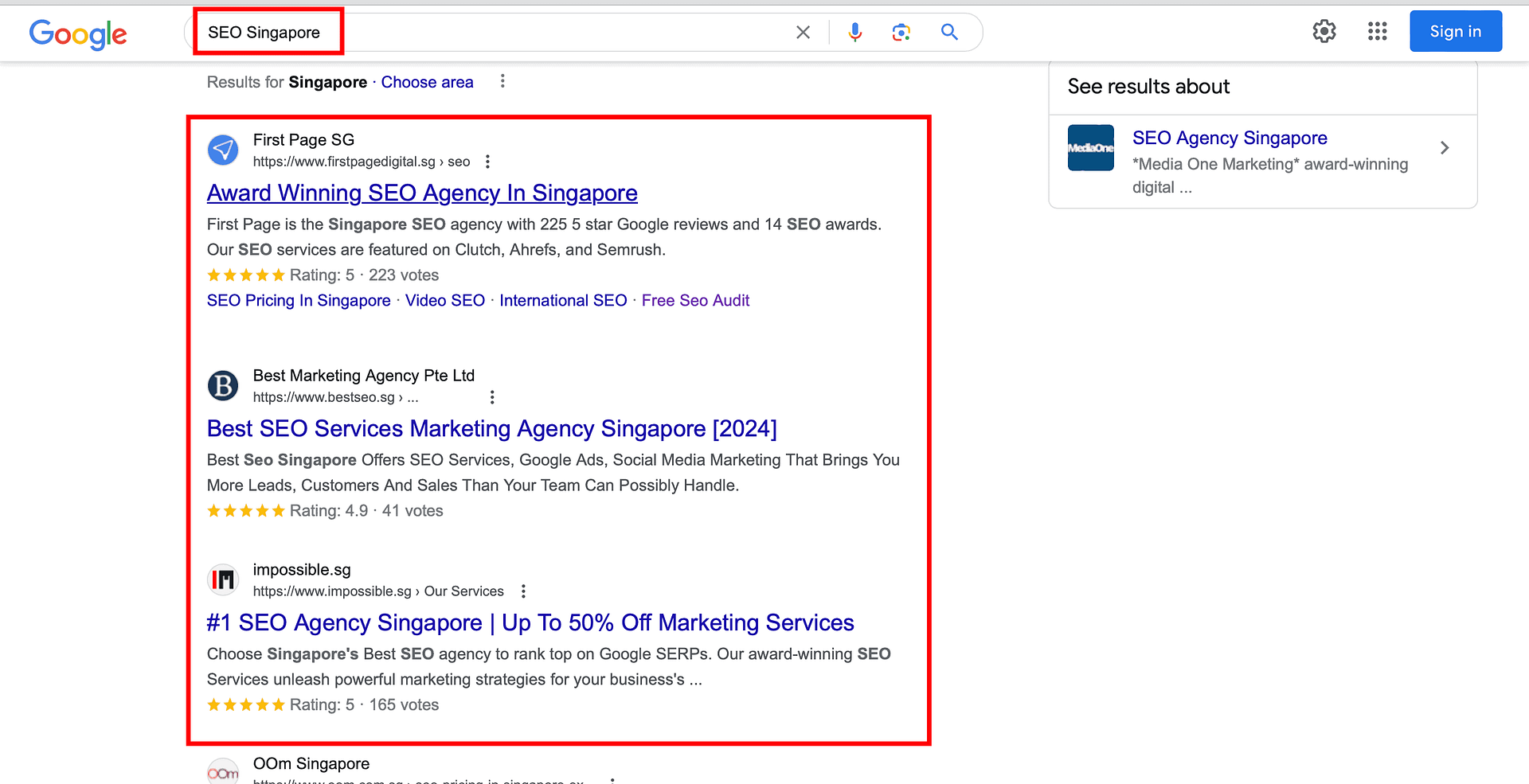Click the Choose area link
Image resolution: width=1529 pixels, height=784 pixels.
(427, 82)
